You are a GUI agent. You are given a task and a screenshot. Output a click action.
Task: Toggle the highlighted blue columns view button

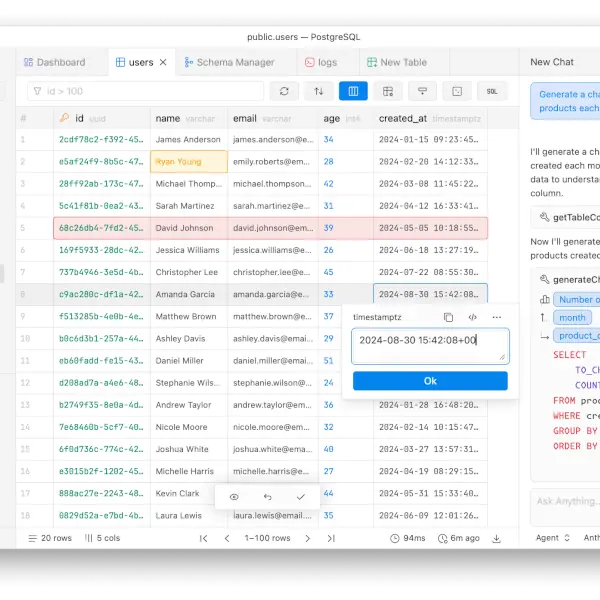[x=353, y=91]
